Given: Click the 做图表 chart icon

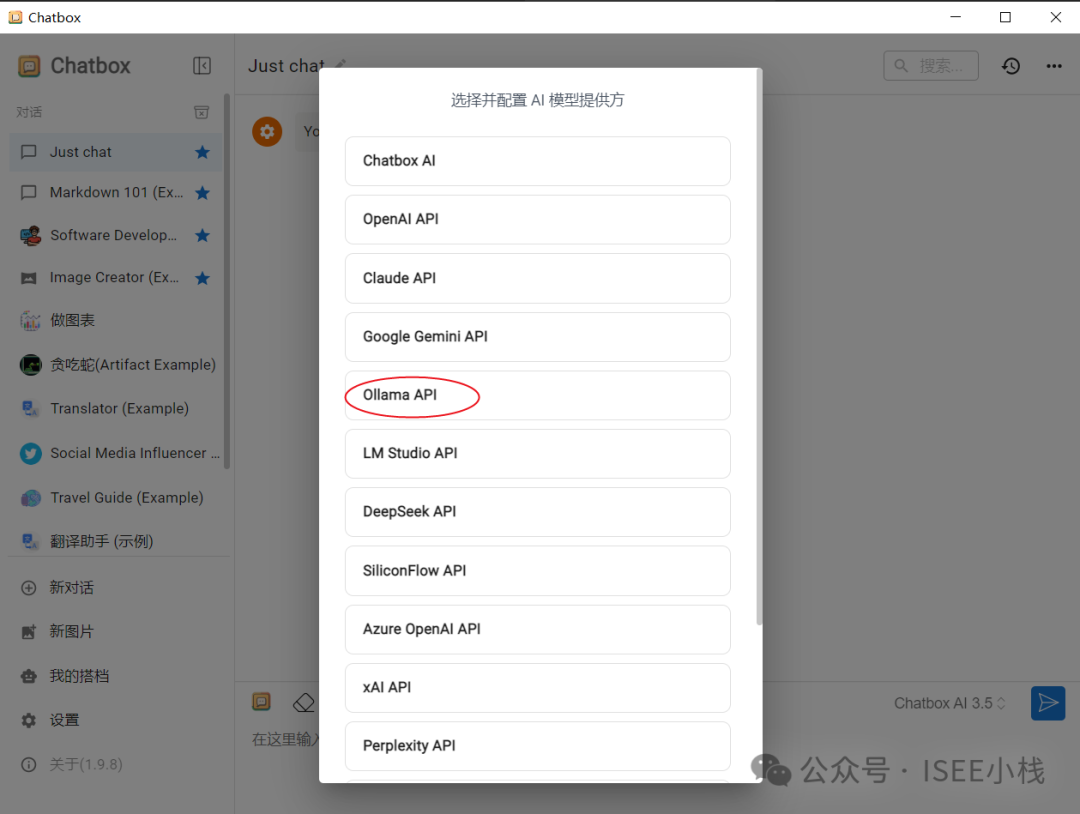Looking at the screenshot, I should click(x=30, y=320).
